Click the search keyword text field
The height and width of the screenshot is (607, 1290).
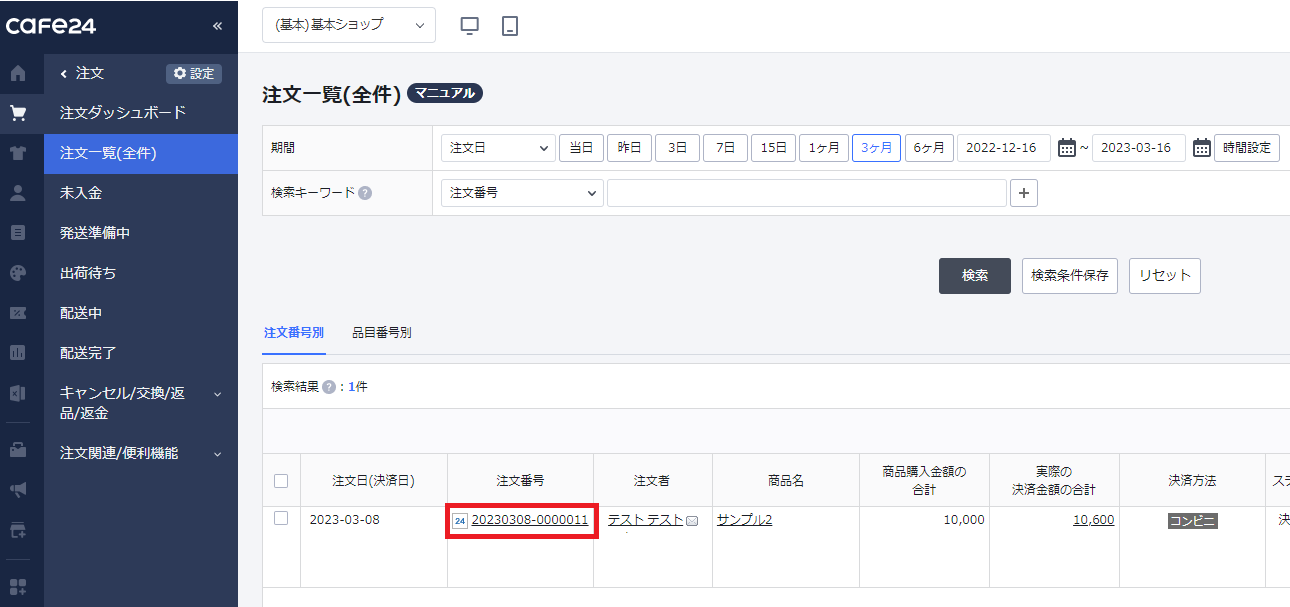[806, 193]
